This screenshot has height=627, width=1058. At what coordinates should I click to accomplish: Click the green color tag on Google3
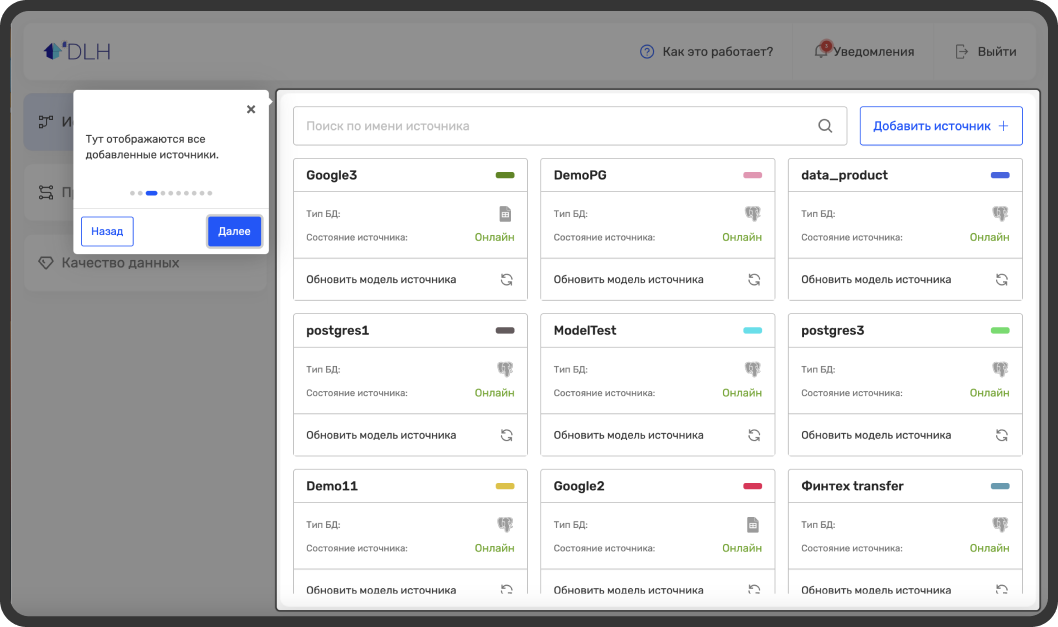tap(505, 175)
